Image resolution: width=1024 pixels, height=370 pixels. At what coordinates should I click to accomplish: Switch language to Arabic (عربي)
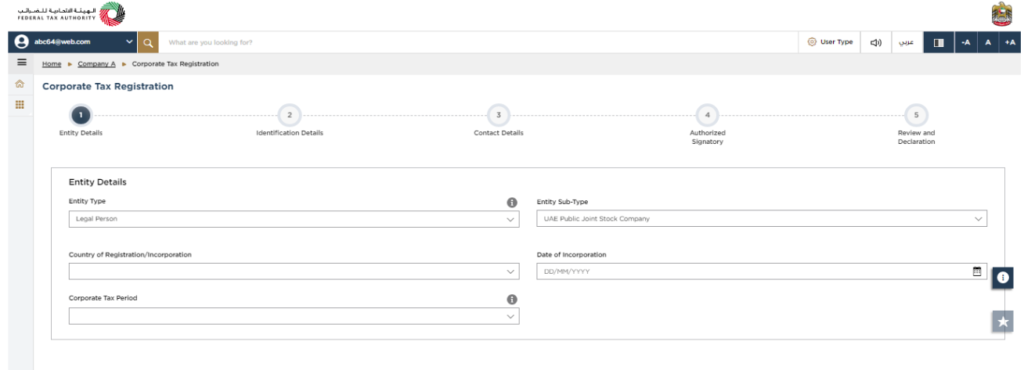[906, 42]
